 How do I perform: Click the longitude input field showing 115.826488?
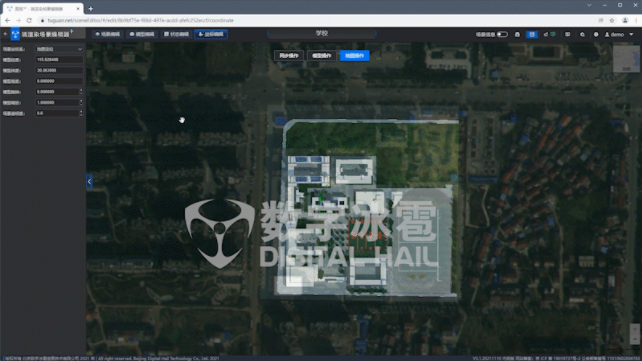pos(59,60)
